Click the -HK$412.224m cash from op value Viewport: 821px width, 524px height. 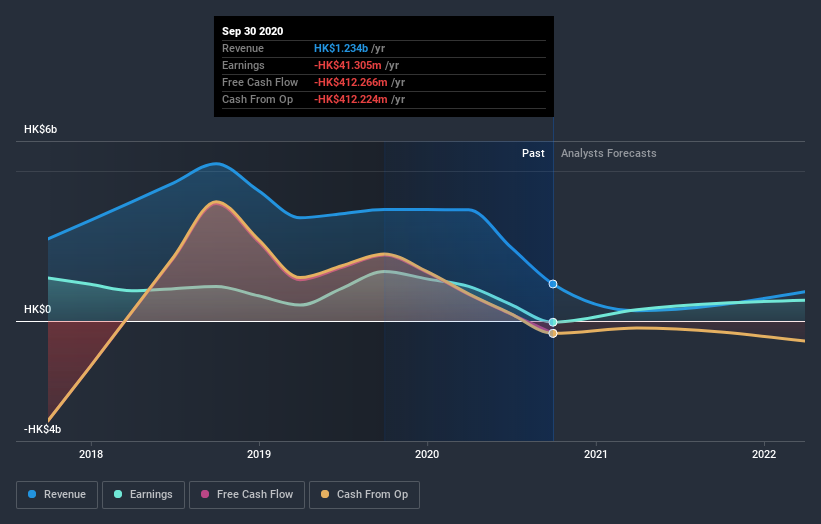[351, 99]
